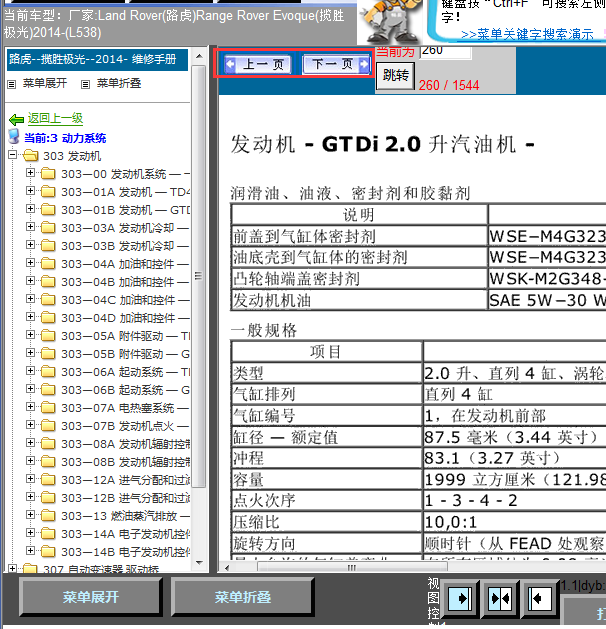Click folder icon of 303-08B 发动机辐射控制
This screenshot has height=629, width=606.
pos(48,461)
